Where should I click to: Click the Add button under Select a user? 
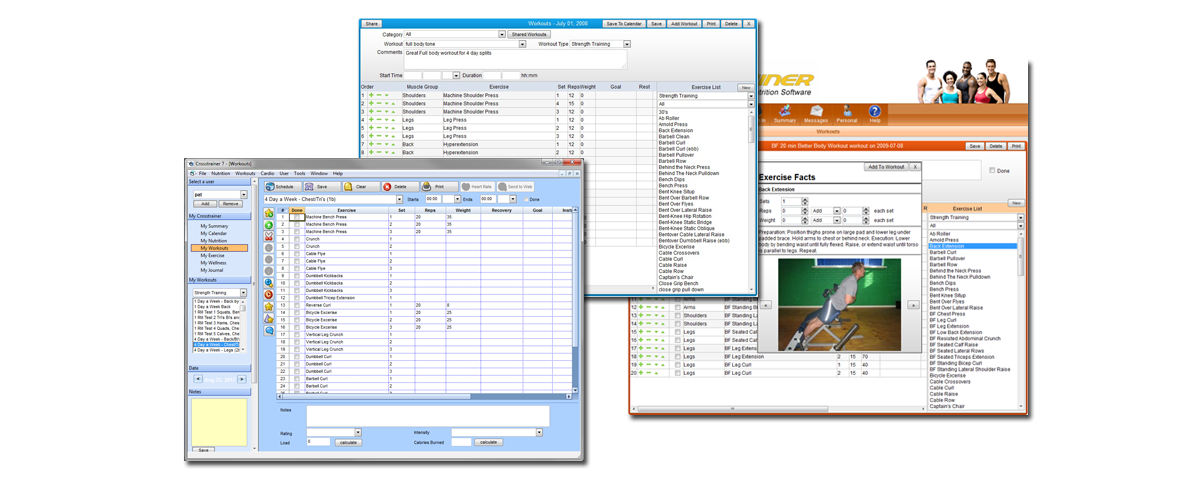205,204
